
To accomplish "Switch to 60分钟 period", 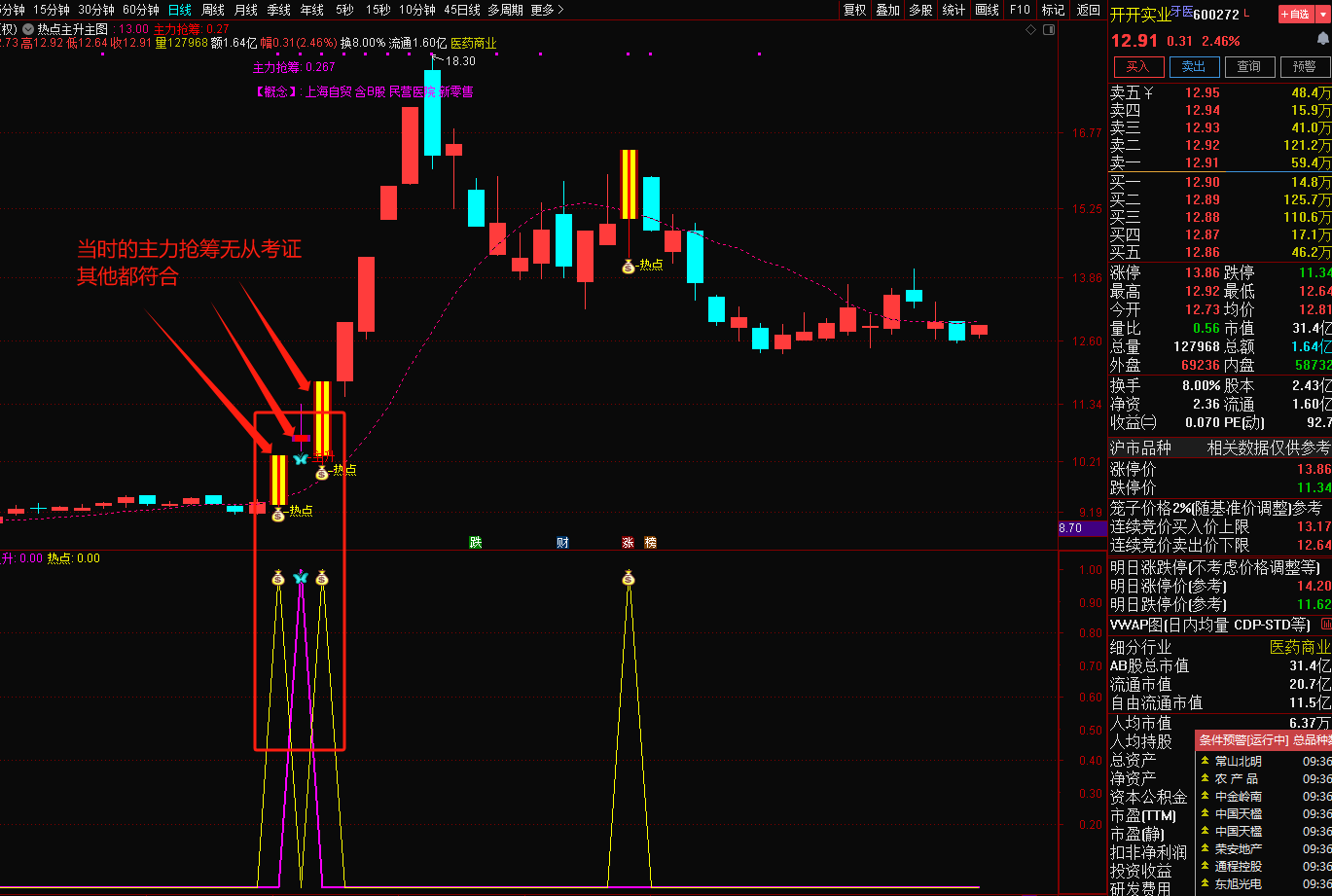I will pyautogui.click(x=141, y=10).
